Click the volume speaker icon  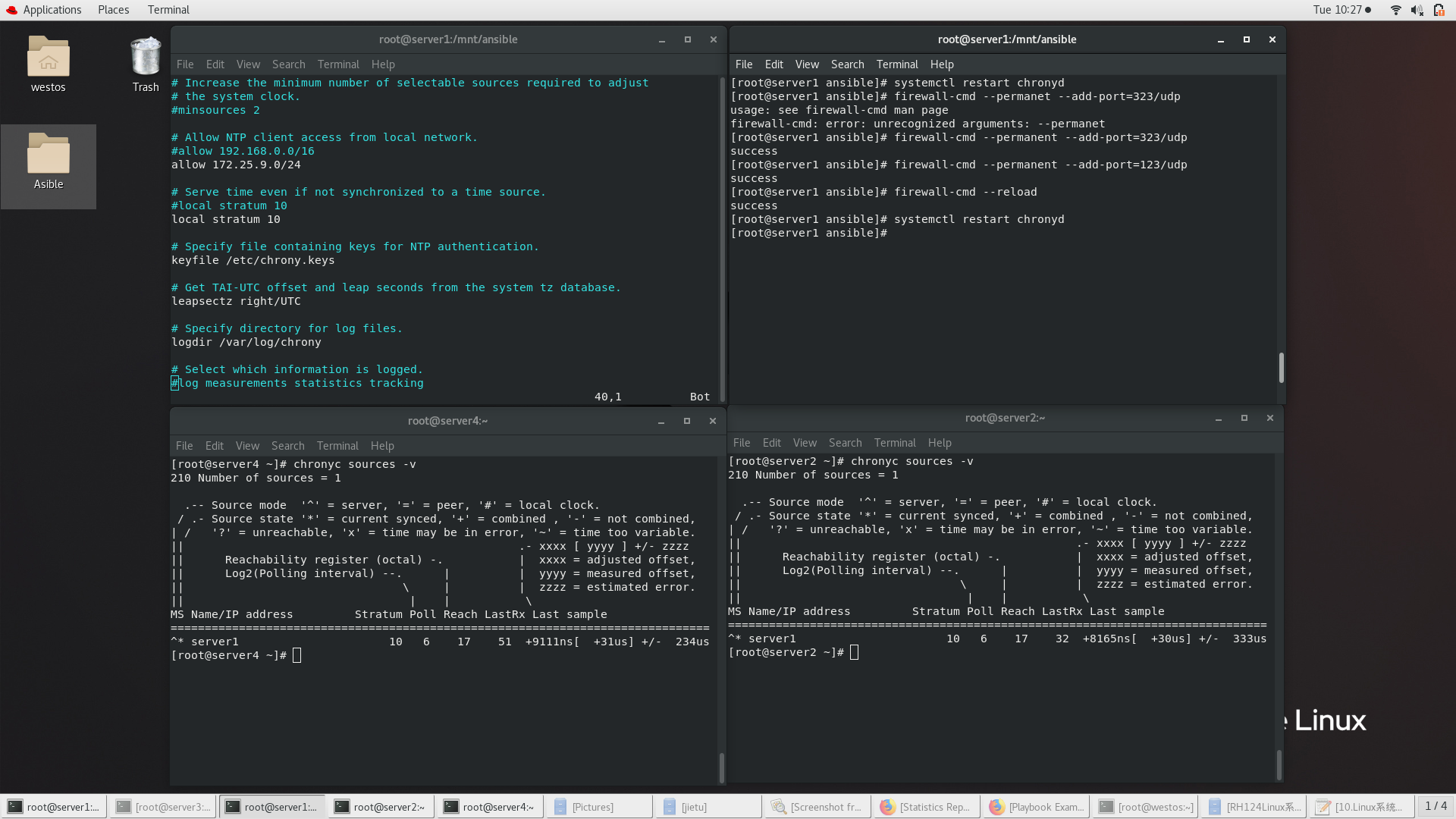click(1417, 10)
